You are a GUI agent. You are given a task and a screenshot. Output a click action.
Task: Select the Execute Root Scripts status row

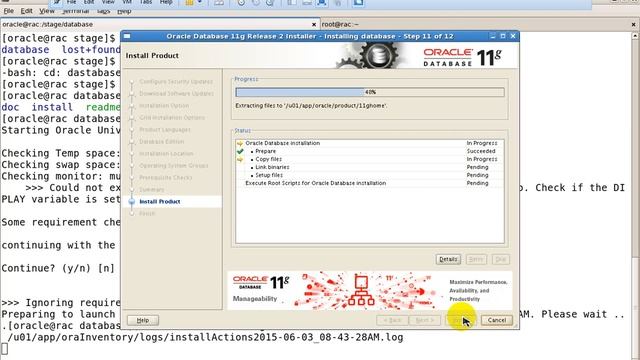click(370, 183)
